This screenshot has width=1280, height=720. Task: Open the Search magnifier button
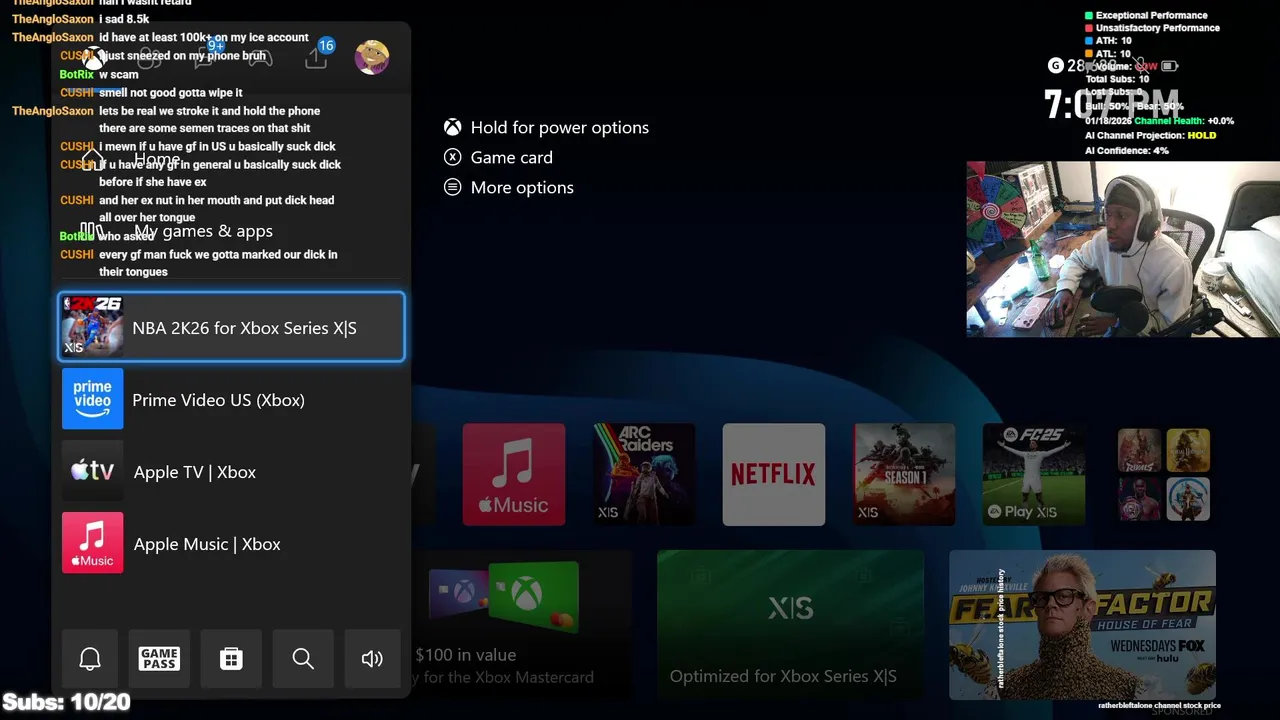(303, 658)
